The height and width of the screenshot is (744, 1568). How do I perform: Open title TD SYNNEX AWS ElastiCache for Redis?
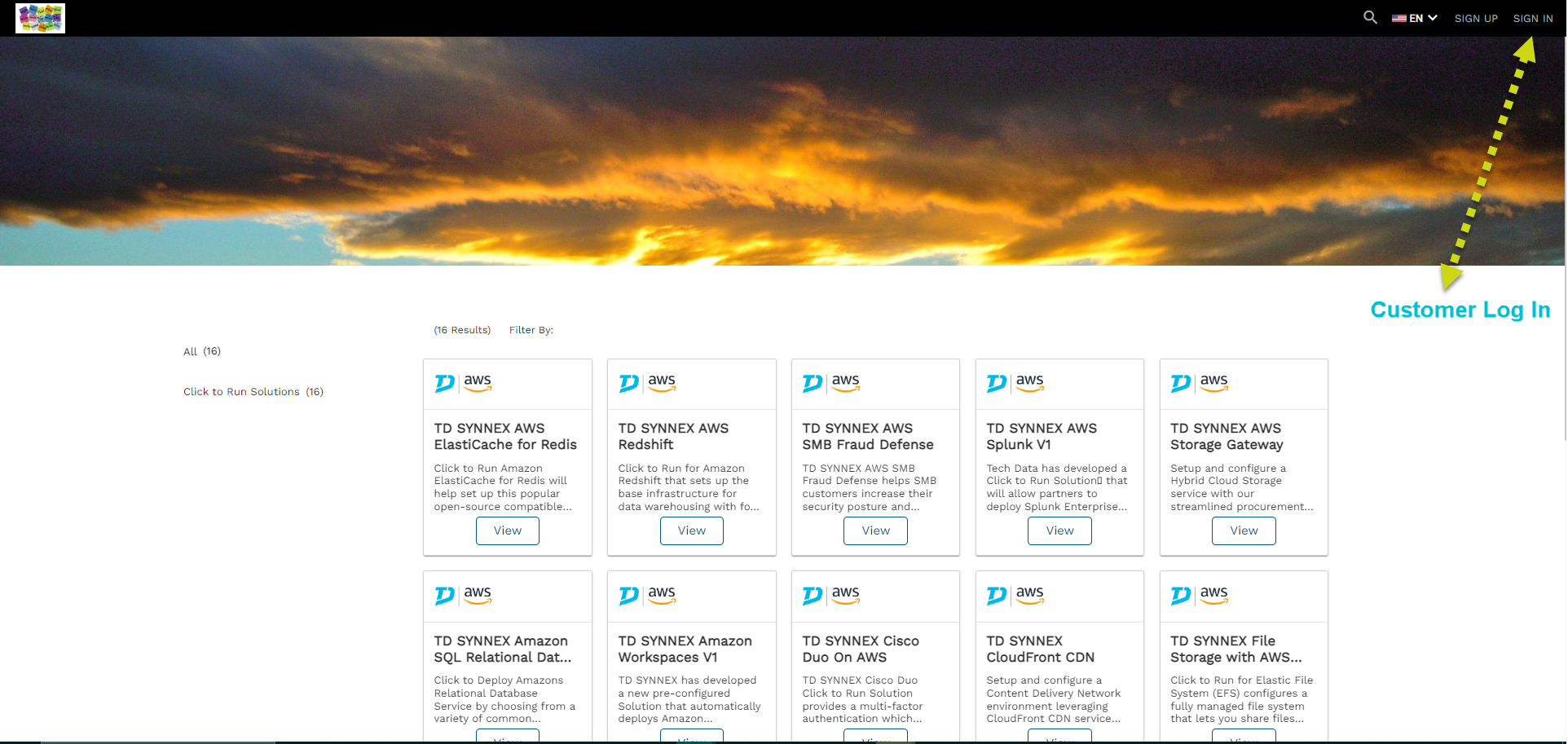point(505,437)
